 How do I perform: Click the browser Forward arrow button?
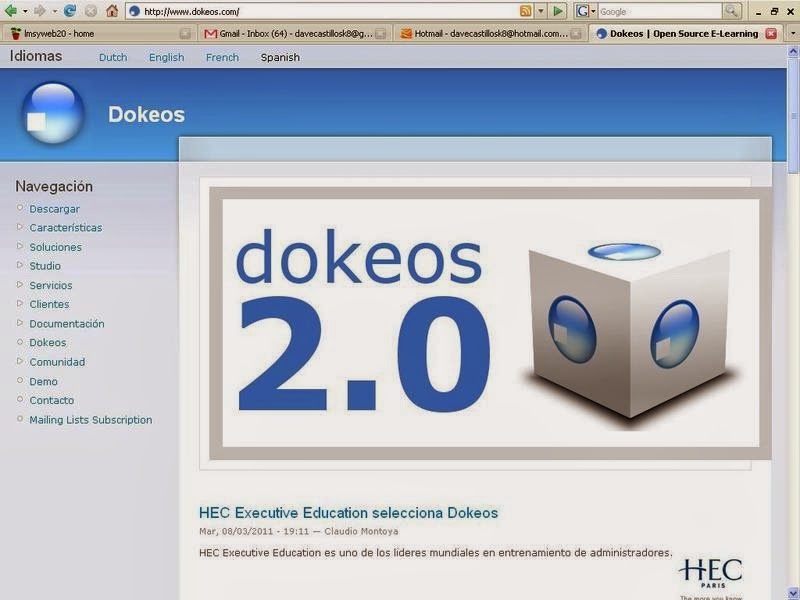click(40, 11)
